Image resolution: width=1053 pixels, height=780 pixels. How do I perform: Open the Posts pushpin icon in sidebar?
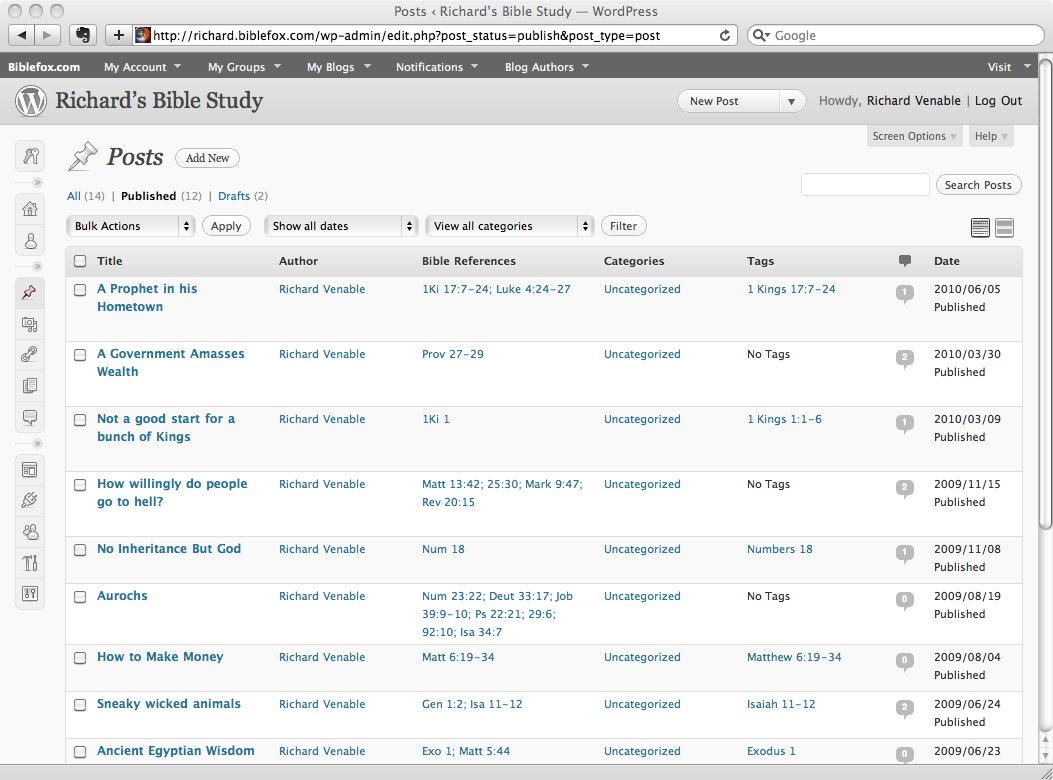tap(30, 292)
